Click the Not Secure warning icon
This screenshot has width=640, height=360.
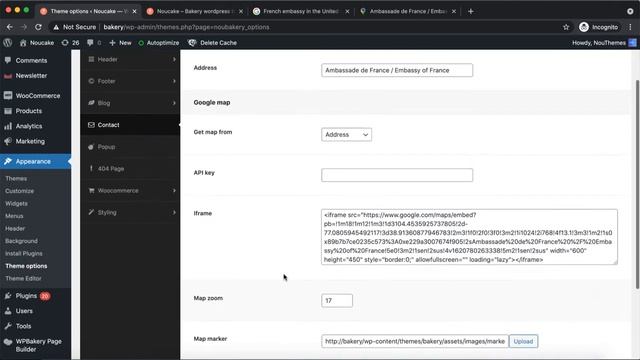pyautogui.click(x=56, y=27)
